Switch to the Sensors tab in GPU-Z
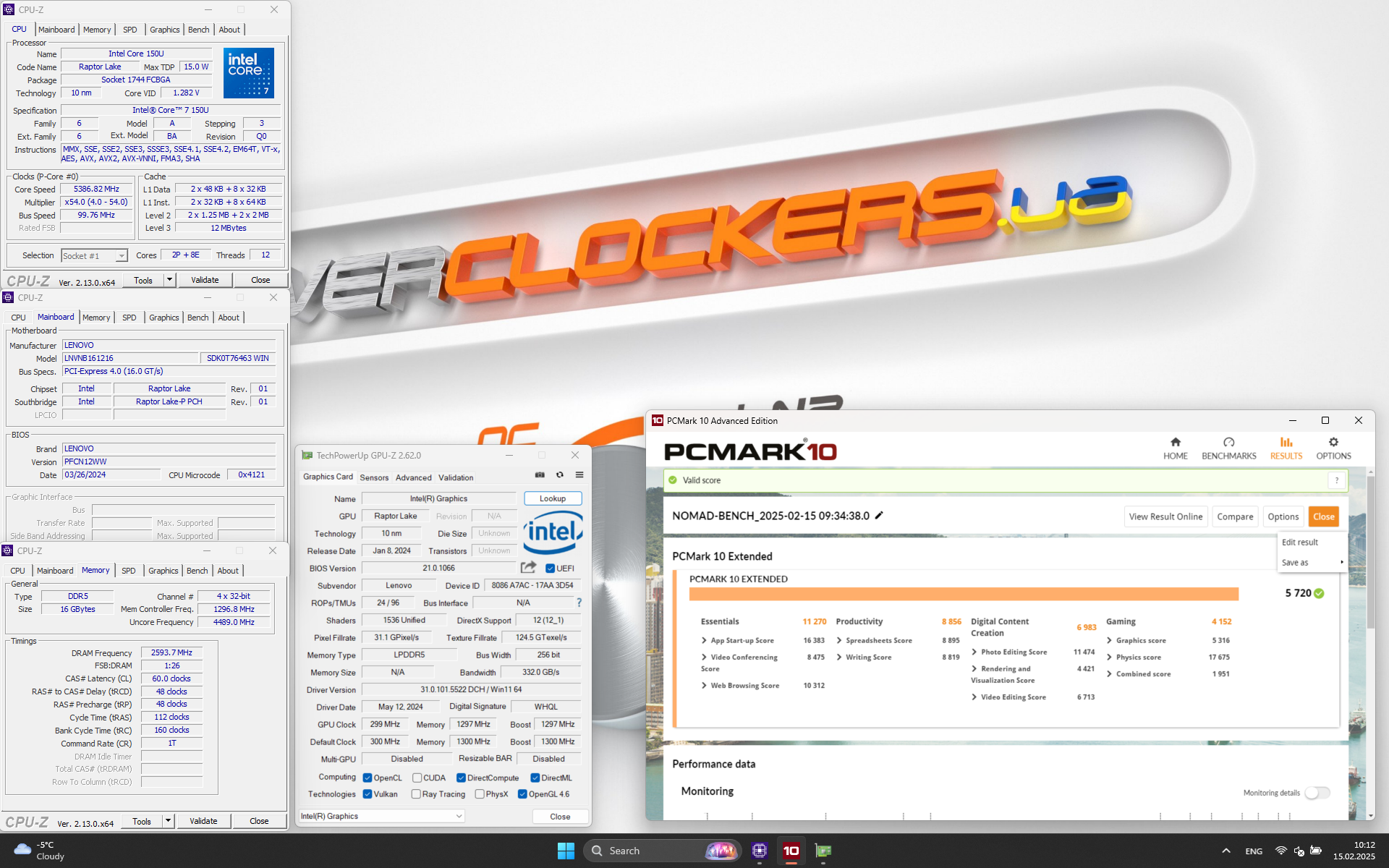1389x868 pixels. (374, 477)
